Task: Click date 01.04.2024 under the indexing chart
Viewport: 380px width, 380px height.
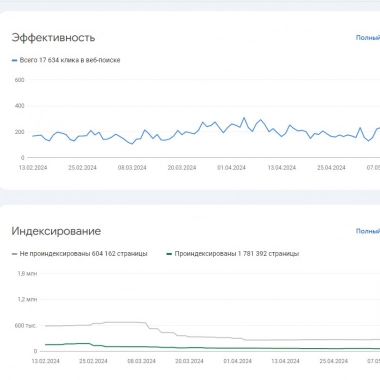Action: pyautogui.click(x=237, y=361)
